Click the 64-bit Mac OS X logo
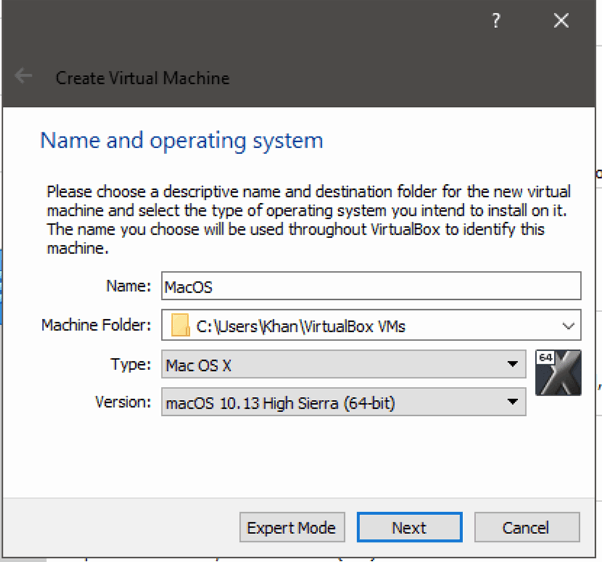This screenshot has height=562, width=602. tap(558, 372)
